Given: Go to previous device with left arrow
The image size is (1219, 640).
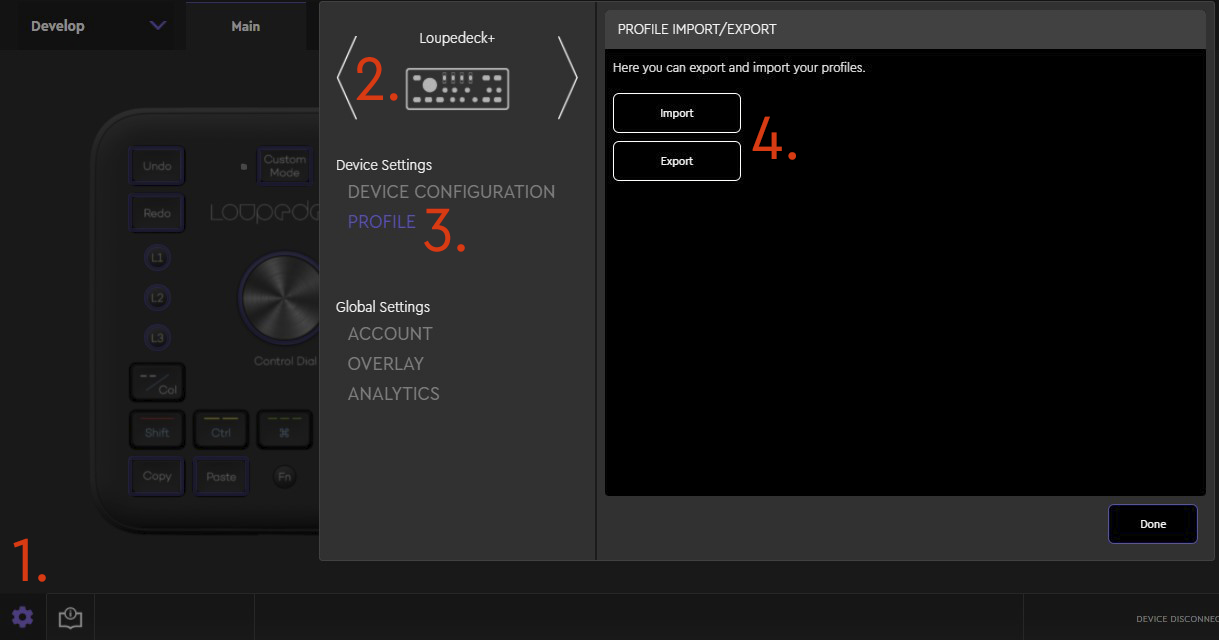Looking at the screenshot, I should 342,78.
